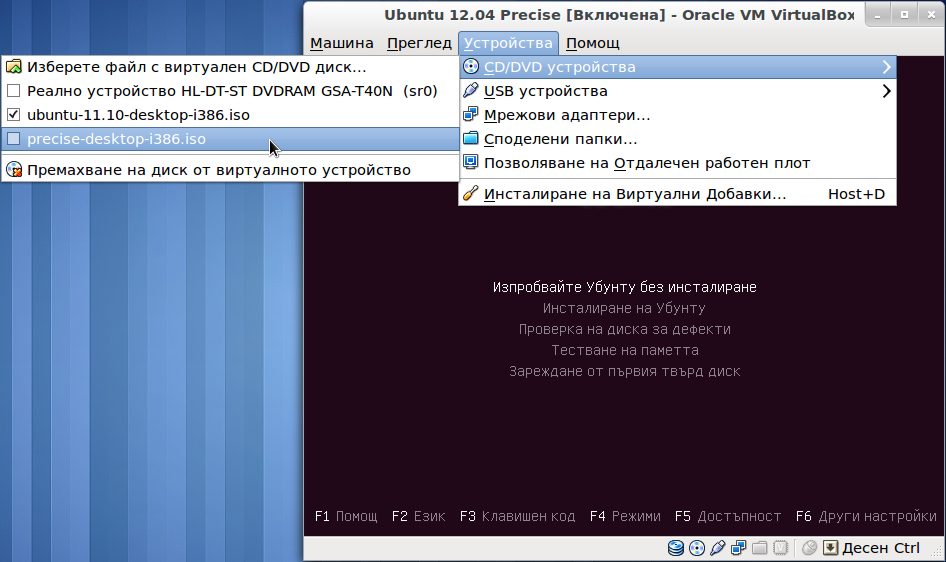Click the network adapters status bar icon
Image resolution: width=946 pixels, height=562 pixels.
738,548
